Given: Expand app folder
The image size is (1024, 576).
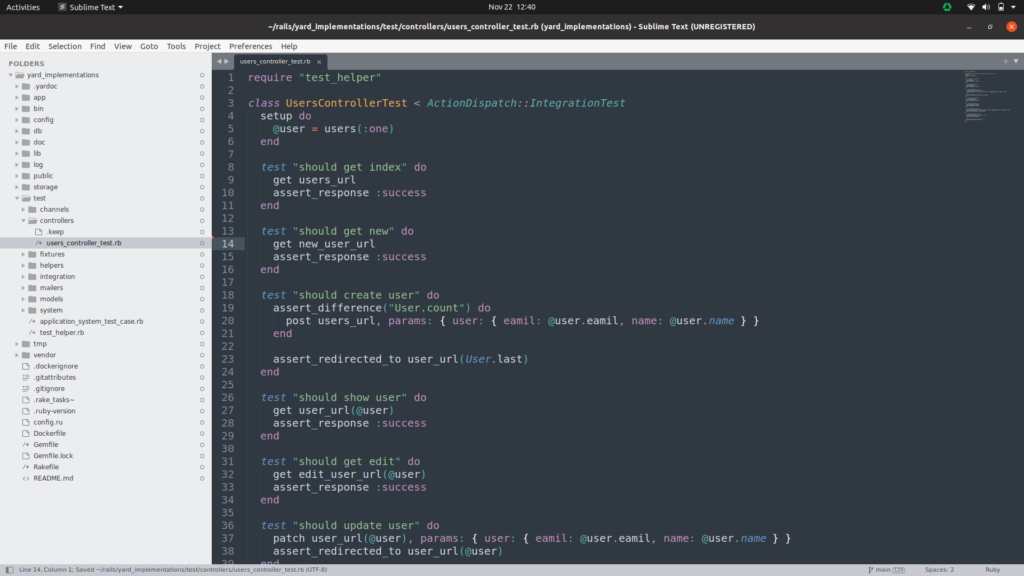Looking at the screenshot, I should [17, 97].
